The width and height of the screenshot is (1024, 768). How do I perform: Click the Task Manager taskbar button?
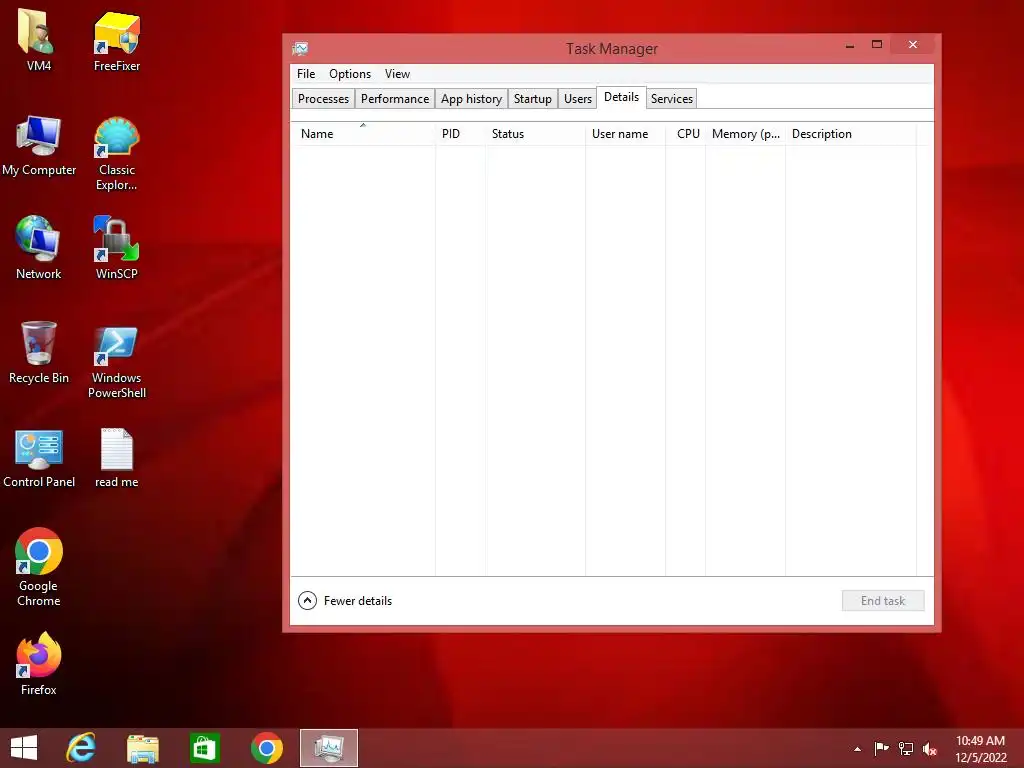328,748
